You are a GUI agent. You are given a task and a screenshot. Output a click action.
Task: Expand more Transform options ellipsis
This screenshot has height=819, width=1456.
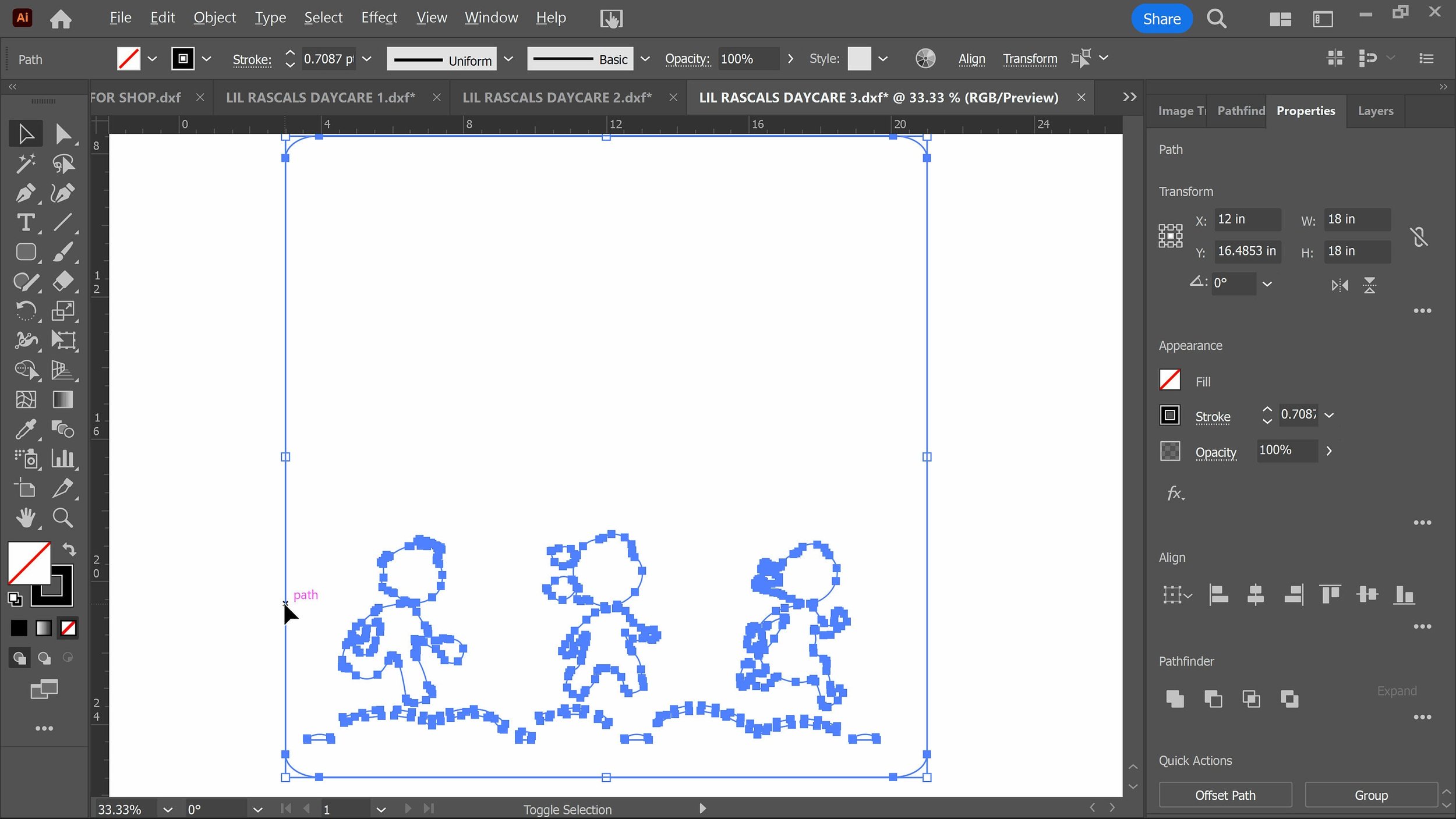1422,311
